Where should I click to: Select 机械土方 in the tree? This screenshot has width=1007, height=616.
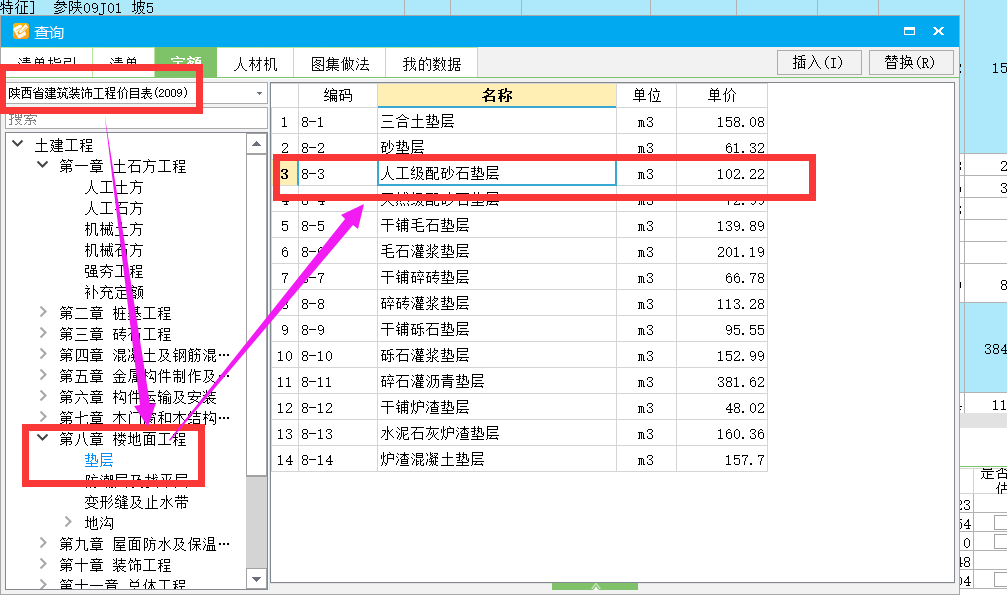click(114, 229)
